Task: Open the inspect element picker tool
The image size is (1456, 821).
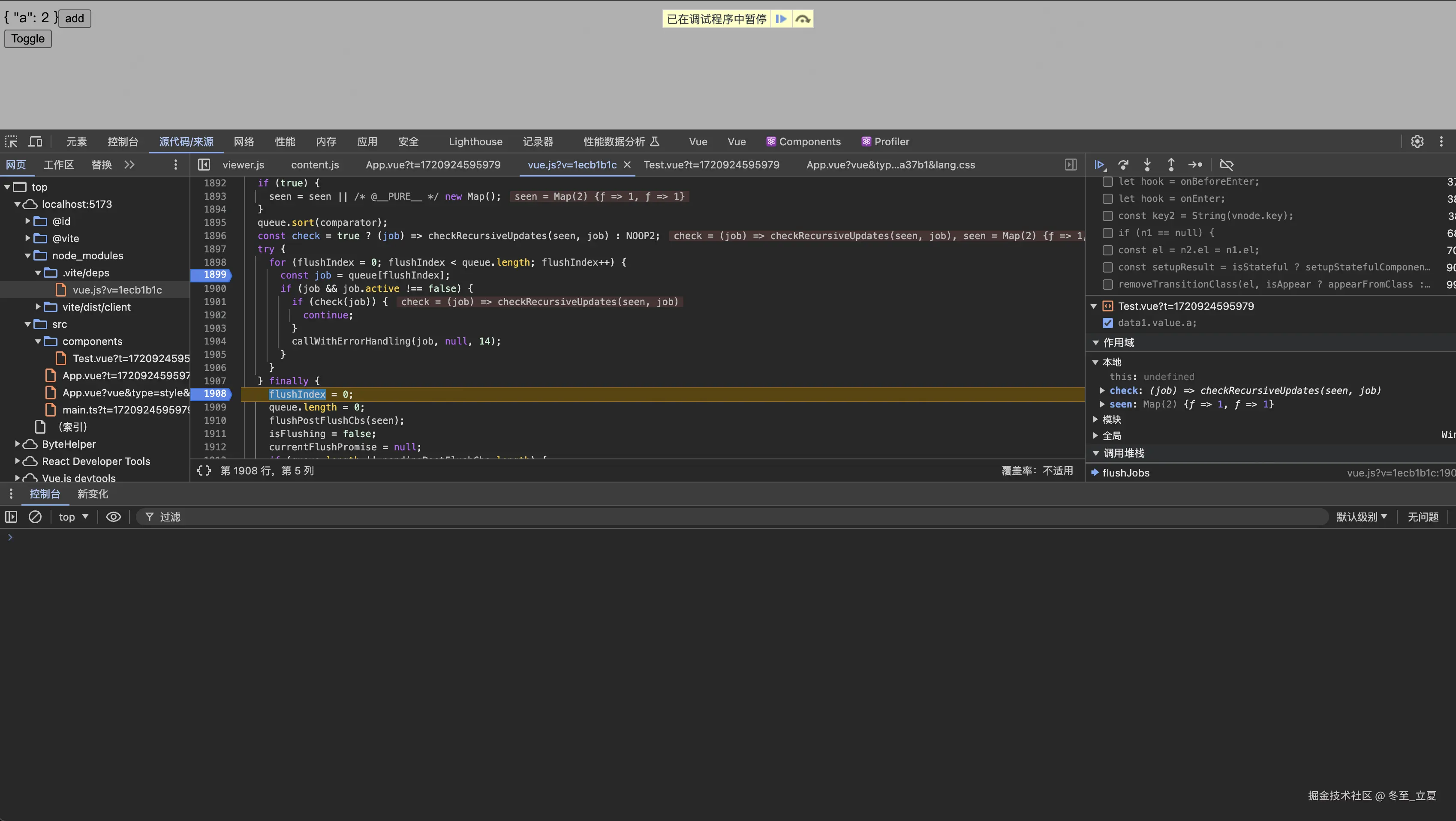Action: tap(11, 141)
